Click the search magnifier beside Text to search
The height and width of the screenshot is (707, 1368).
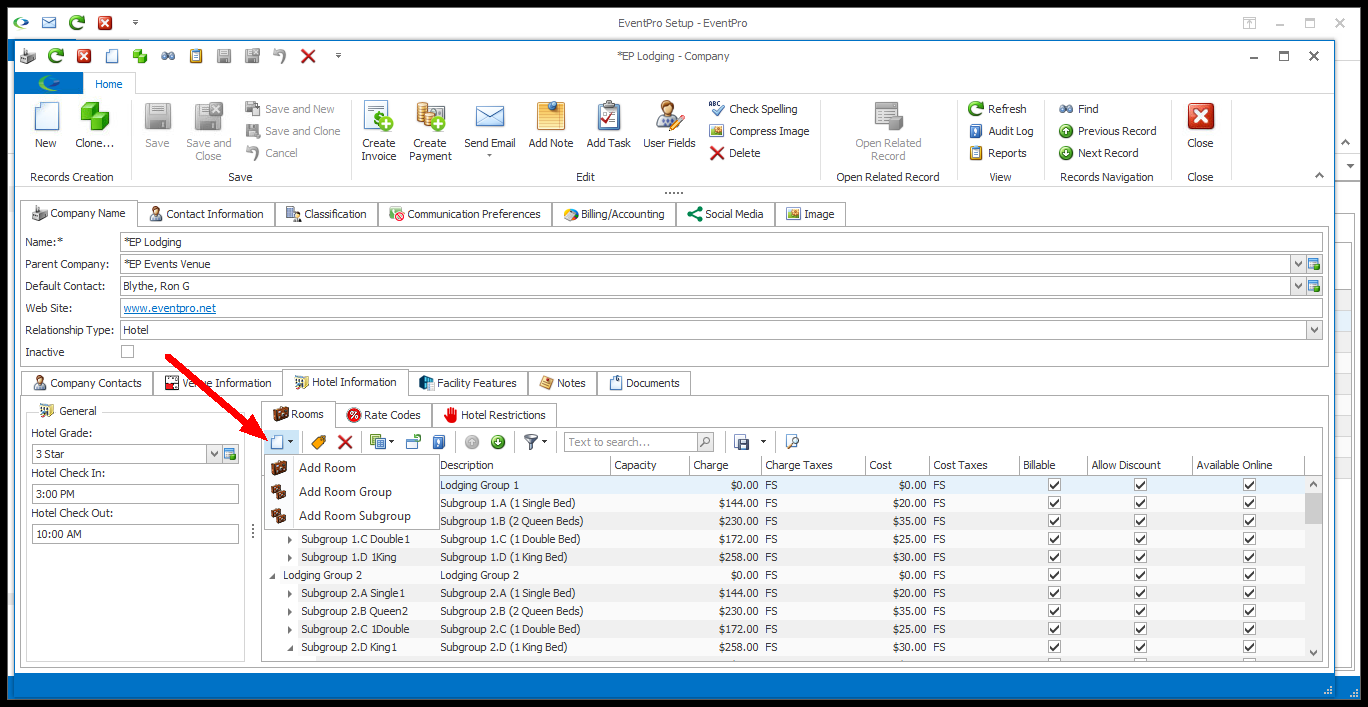[x=705, y=442]
